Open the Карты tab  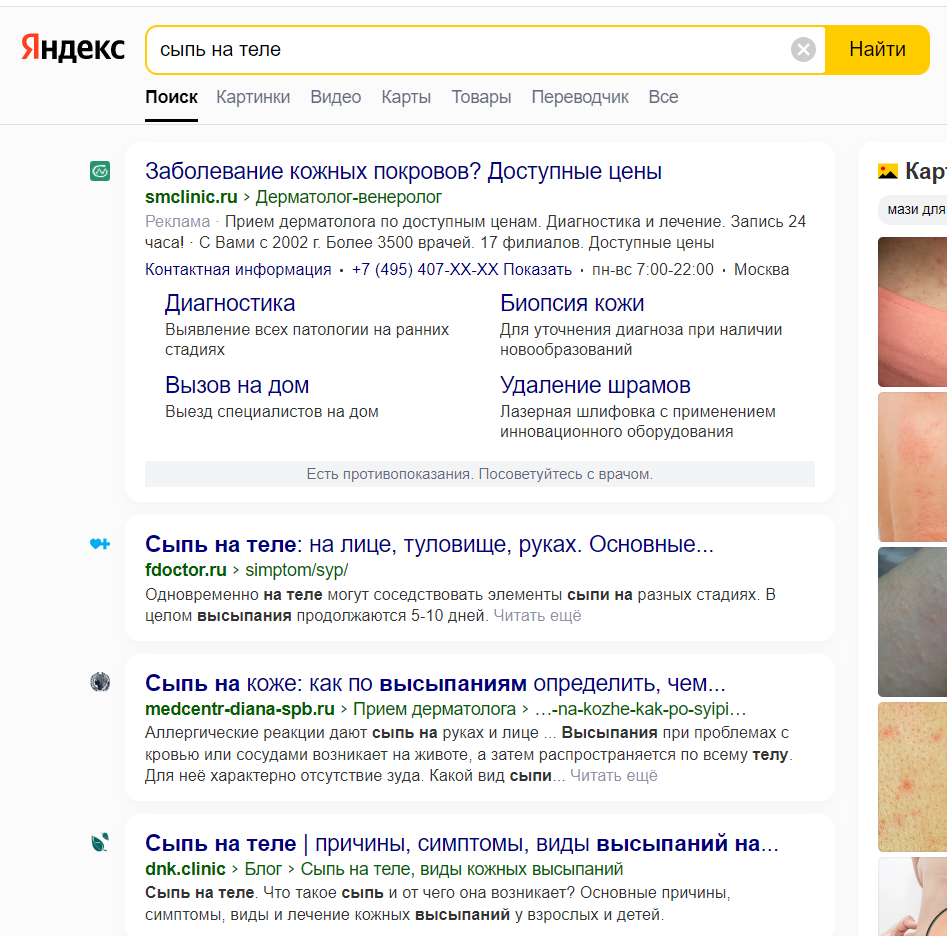click(406, 97)
